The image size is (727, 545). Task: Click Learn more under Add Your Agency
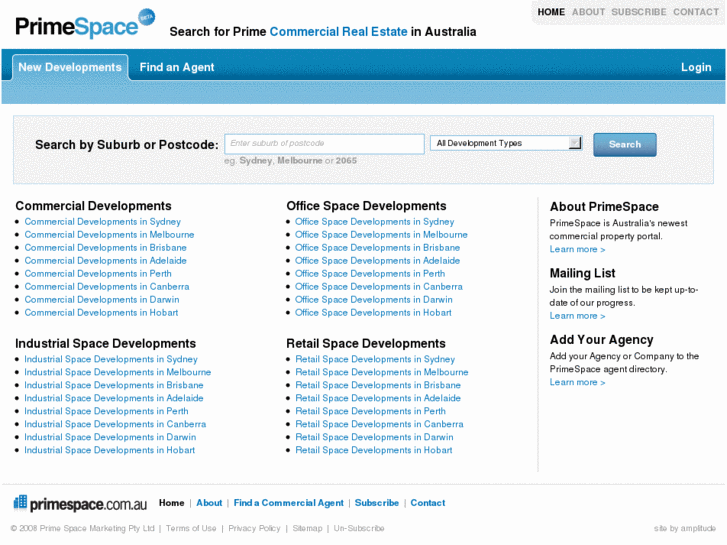click(577, 382)
